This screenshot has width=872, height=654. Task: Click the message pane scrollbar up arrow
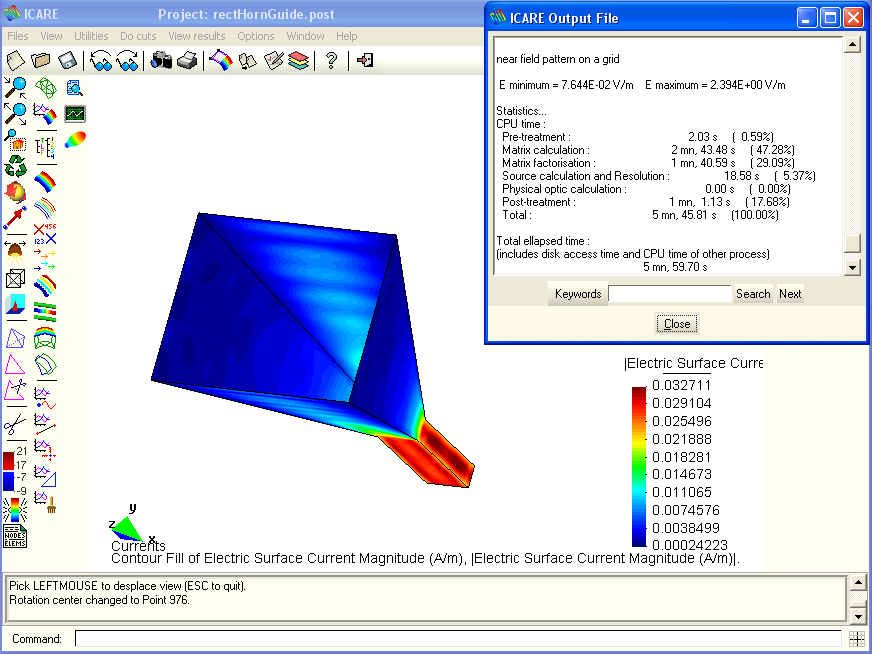click(x=858, y=583)
